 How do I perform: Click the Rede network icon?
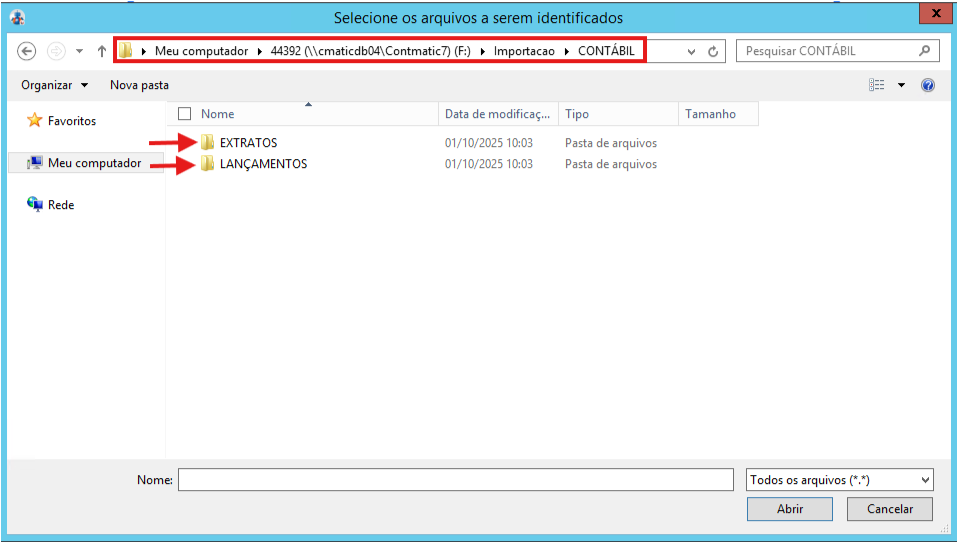(34, 204)
